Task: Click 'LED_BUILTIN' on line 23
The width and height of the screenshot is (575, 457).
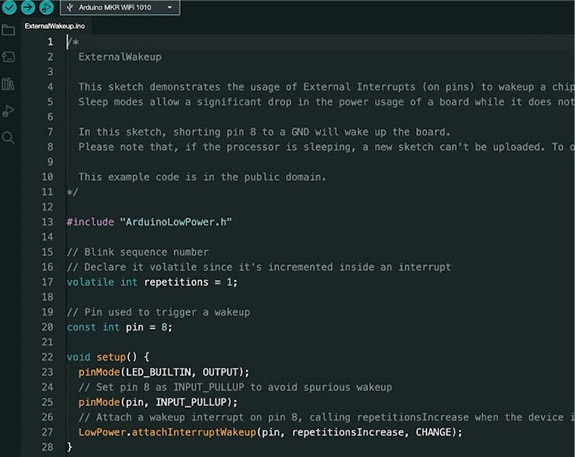Action: point(158,372)
